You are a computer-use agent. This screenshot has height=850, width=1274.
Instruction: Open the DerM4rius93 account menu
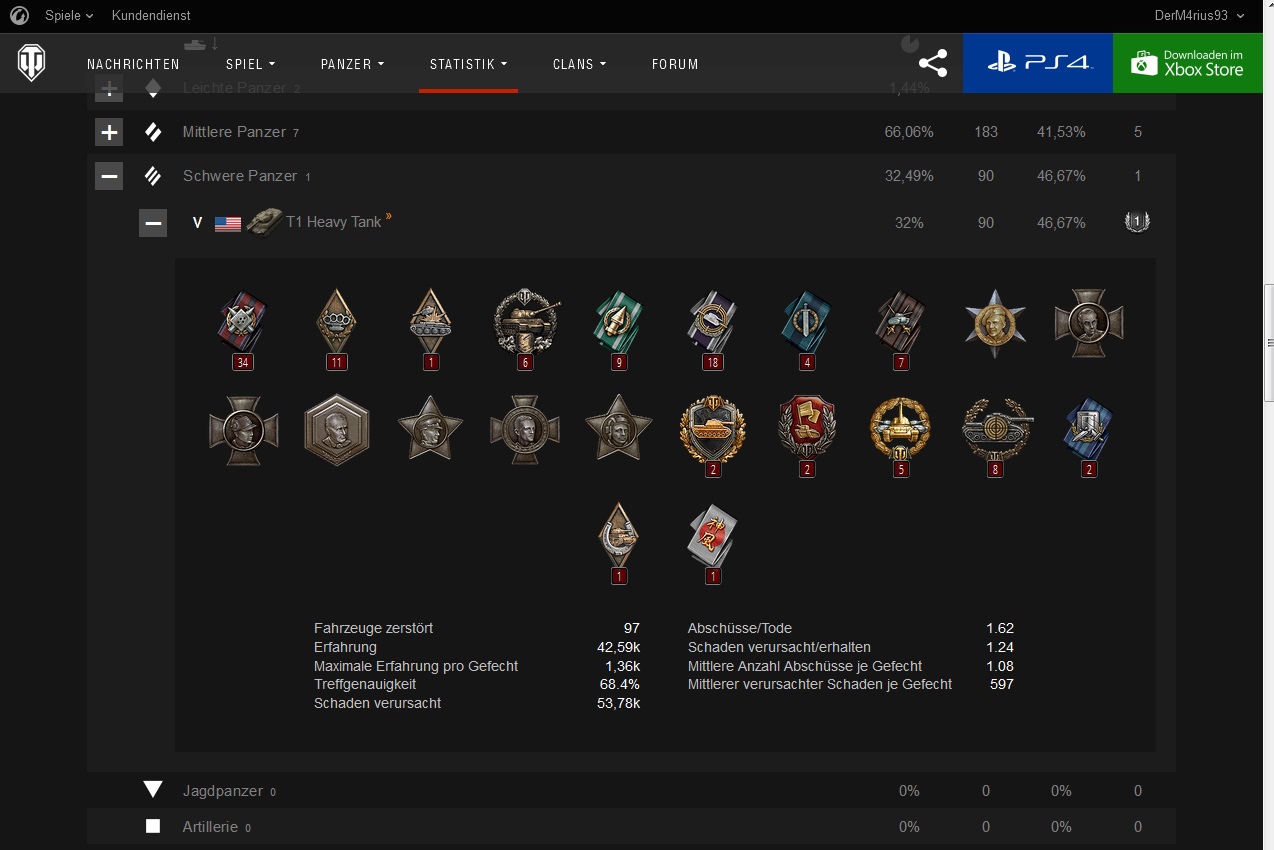click(1198, 15)
